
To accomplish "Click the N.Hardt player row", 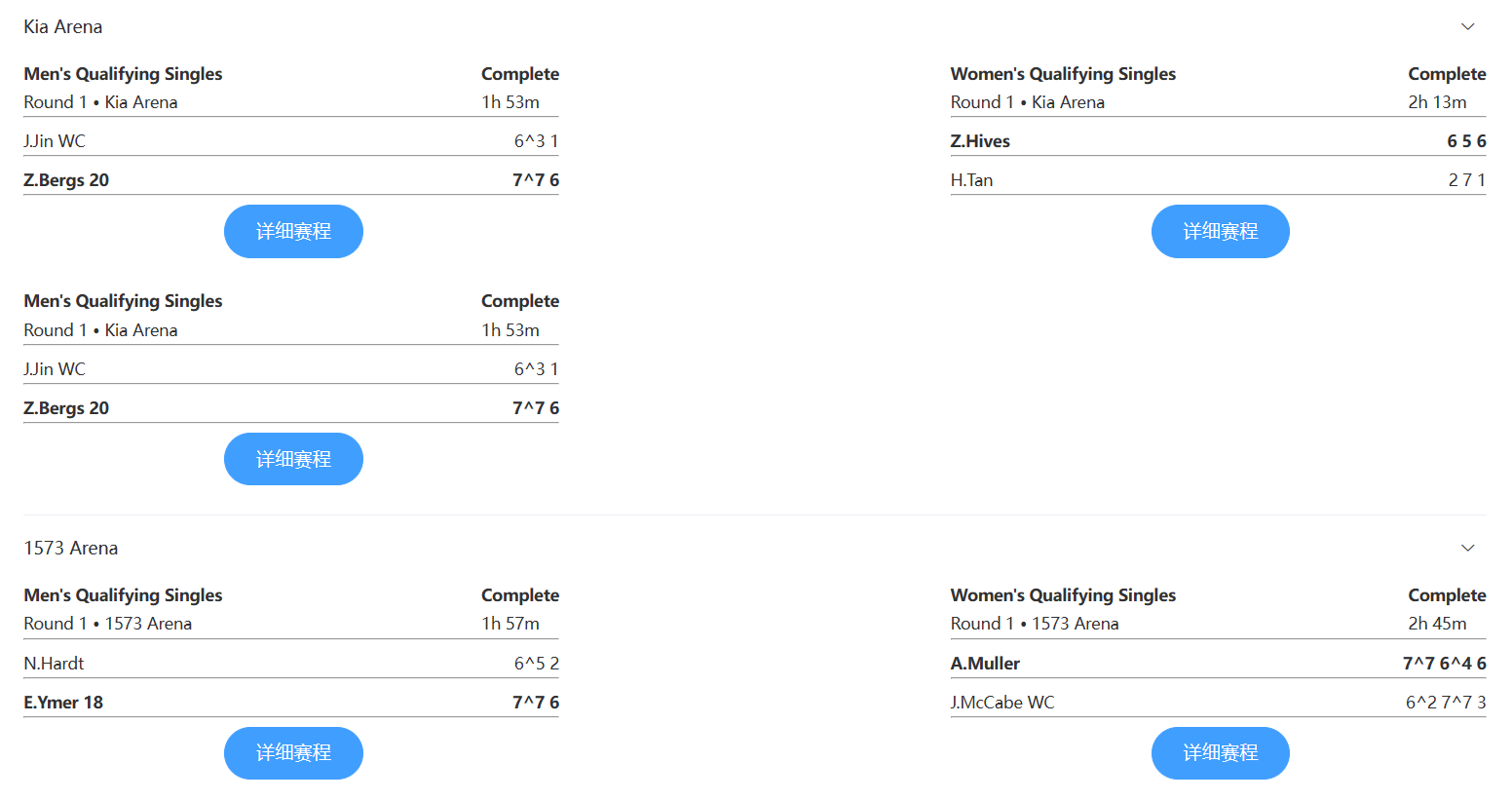I will pyautogui.click(x=55, y=664).
